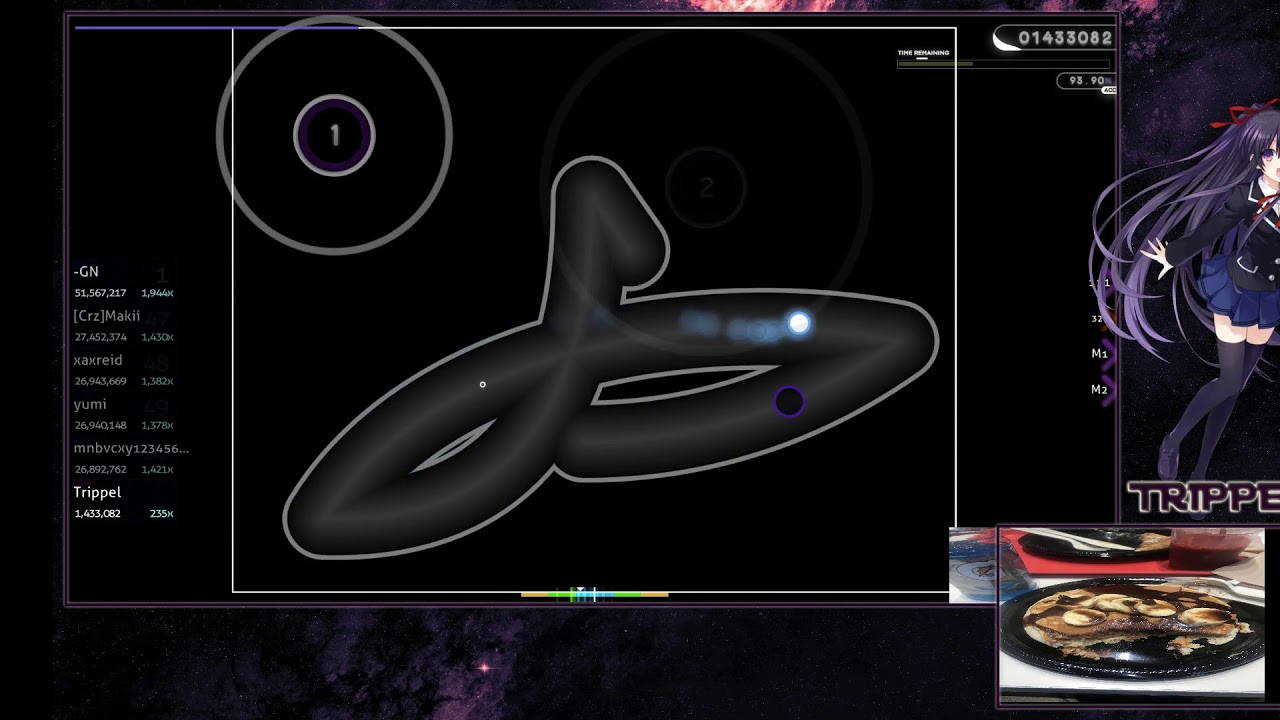The width and height of the screenshot is (1280, 720).
Task: Select leaderboard entry [Crz]Makii
Action: pos(125,326)
